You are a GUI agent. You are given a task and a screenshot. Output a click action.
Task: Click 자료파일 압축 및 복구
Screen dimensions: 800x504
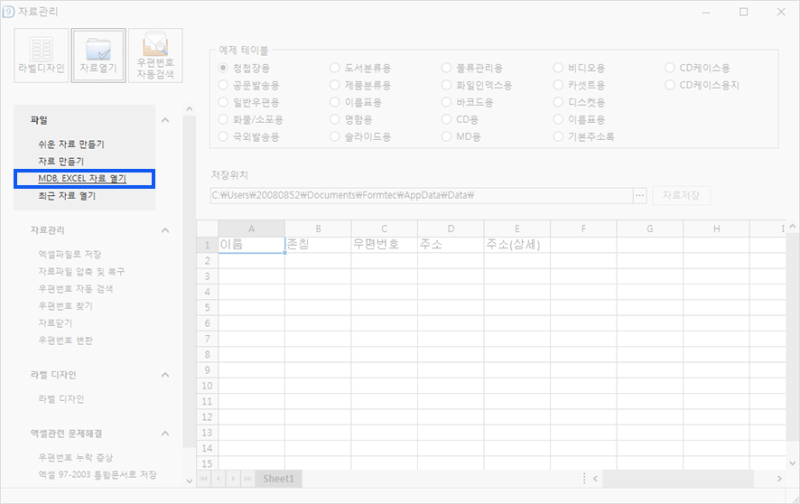(x=82, y=271)
